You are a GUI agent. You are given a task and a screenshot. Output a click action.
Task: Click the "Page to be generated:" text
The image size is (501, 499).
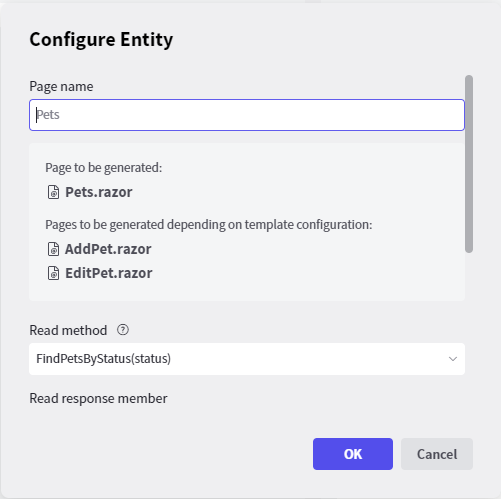[x=104, y=168]
